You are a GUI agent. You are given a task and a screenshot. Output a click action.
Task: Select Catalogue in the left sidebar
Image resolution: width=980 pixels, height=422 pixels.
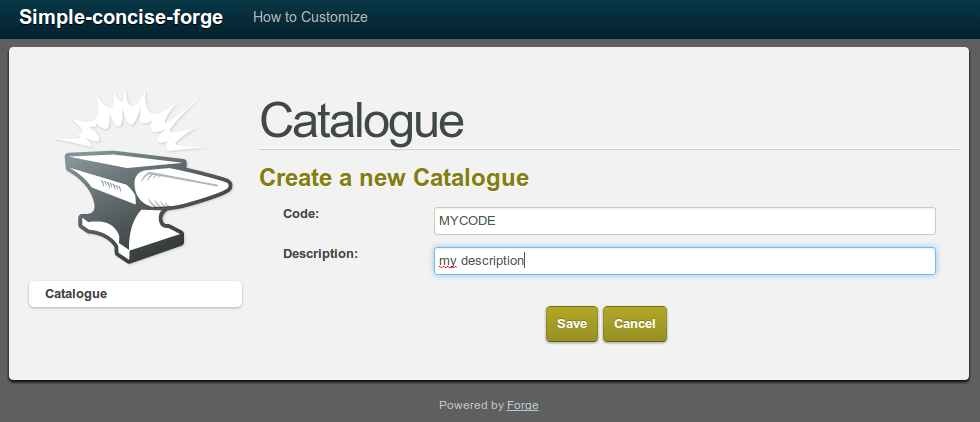(x=135, y=294)
